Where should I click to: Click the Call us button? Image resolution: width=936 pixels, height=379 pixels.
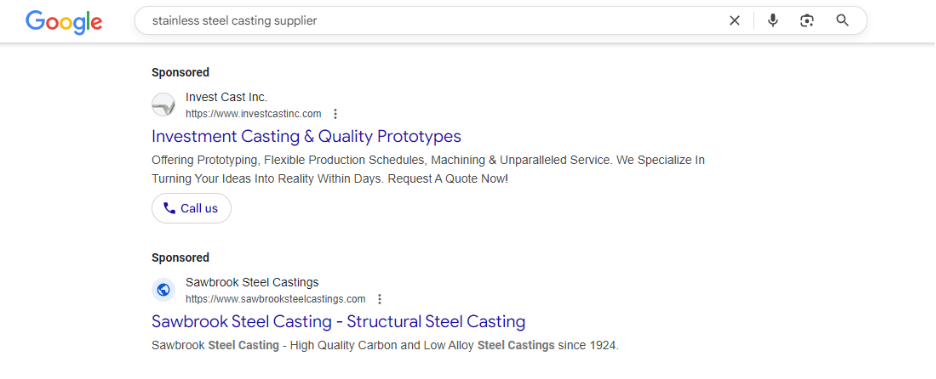(x=191, y=208)
